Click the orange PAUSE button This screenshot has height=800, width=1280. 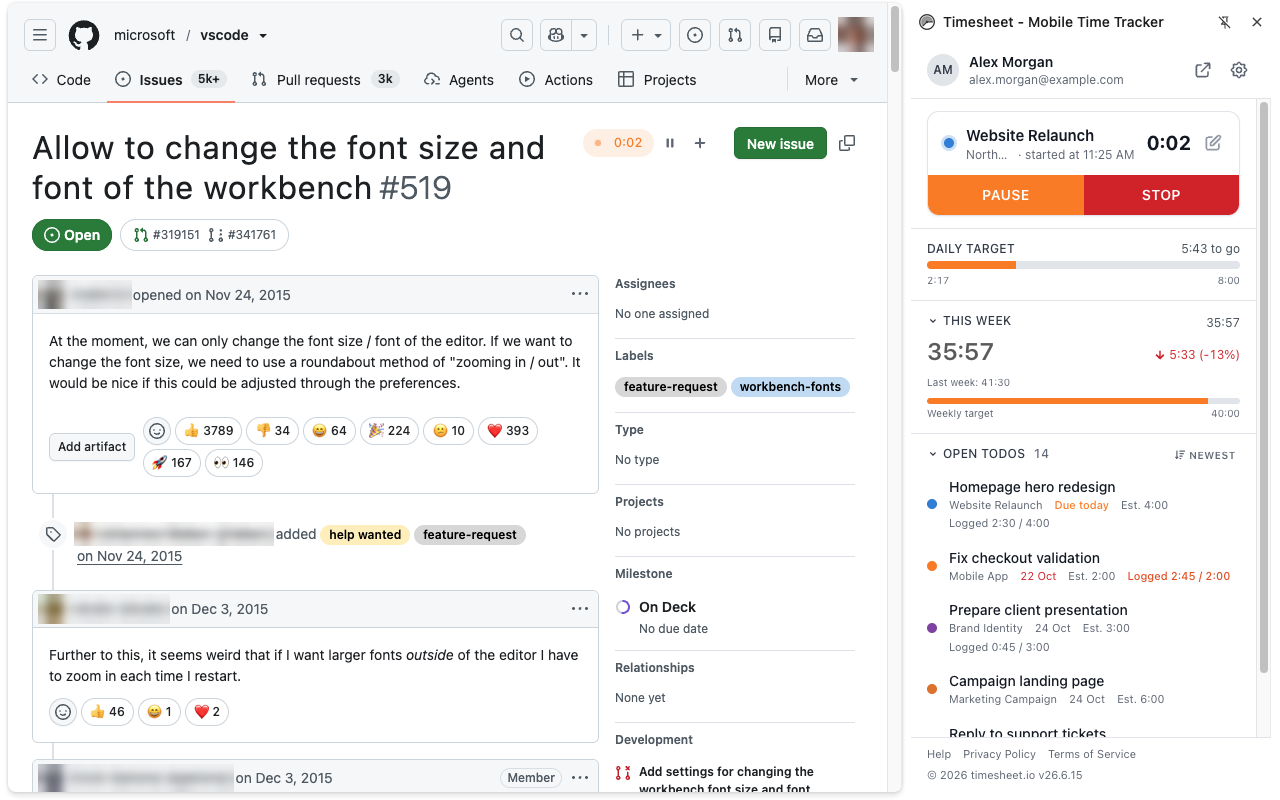1006,195
